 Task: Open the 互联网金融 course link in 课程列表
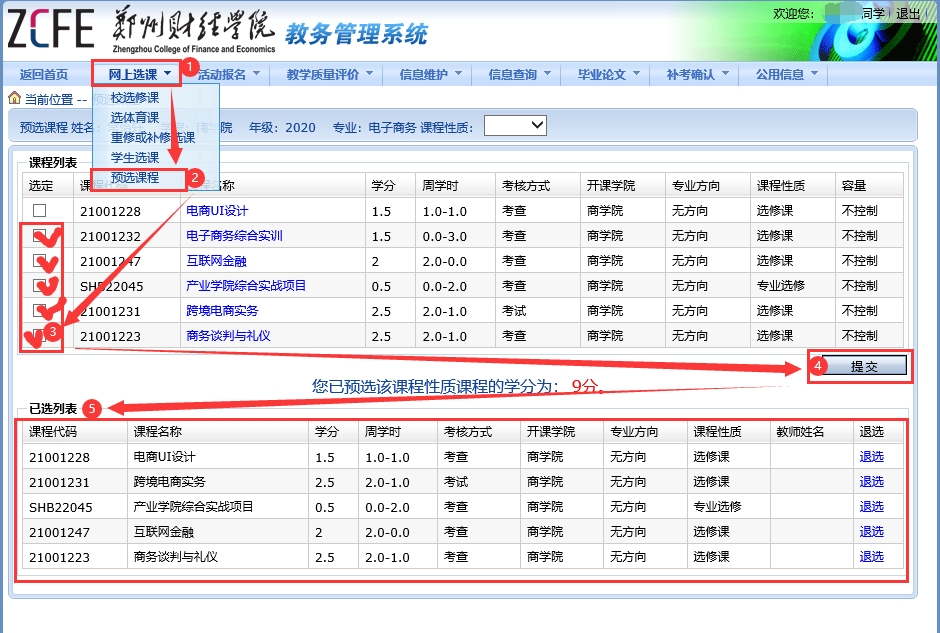(216, 261)
